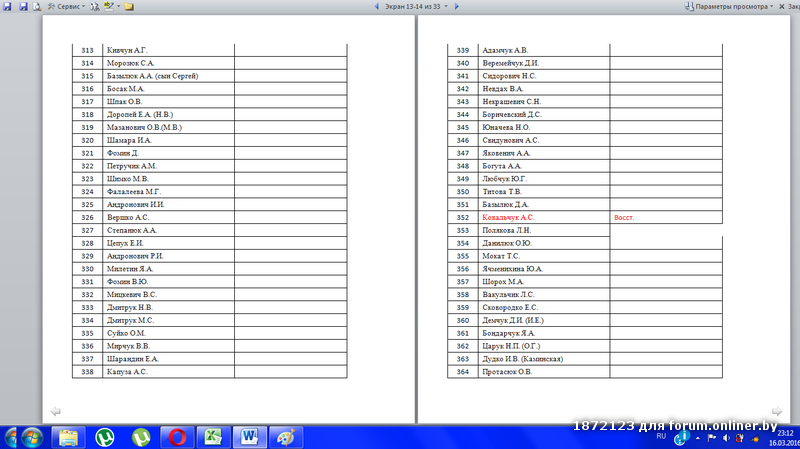Click the research lookup icon after Сервис
The image size is (800, 449).
pyautogui.click(x=95, y=7)
